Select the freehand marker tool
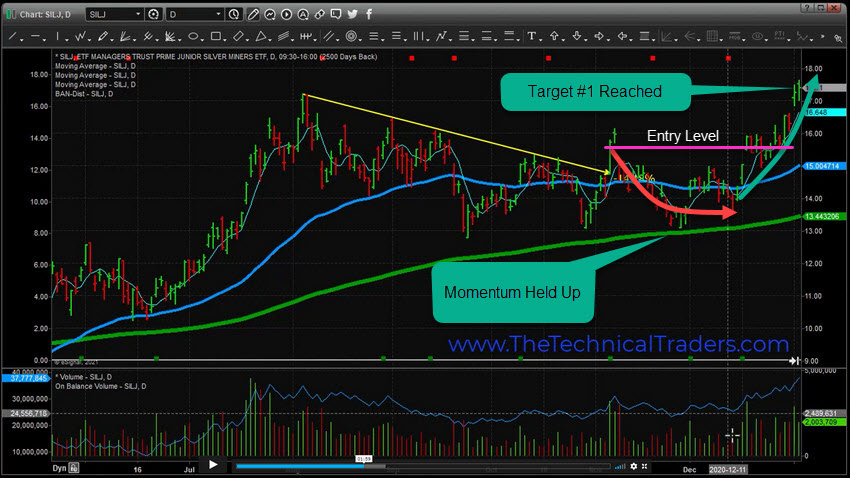850x478 pixels. point(102,37)
